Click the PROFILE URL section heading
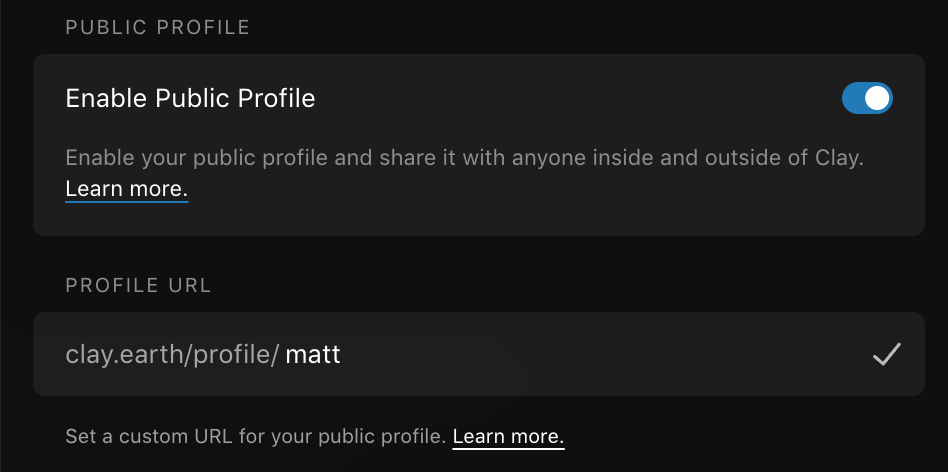Viewport: 948px width, 472px height. 138,285
